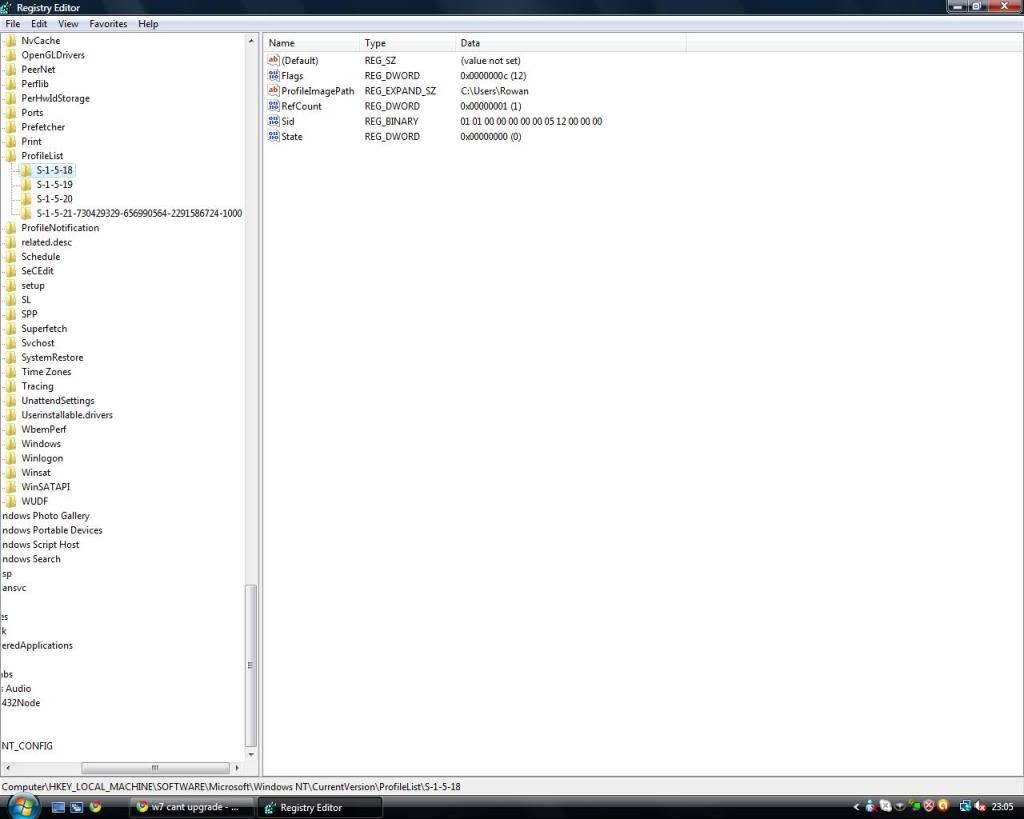This screenshot has height=819, width=1024.
Task: Click the Svchost folder icon
Action: click(x=10, y=343)
